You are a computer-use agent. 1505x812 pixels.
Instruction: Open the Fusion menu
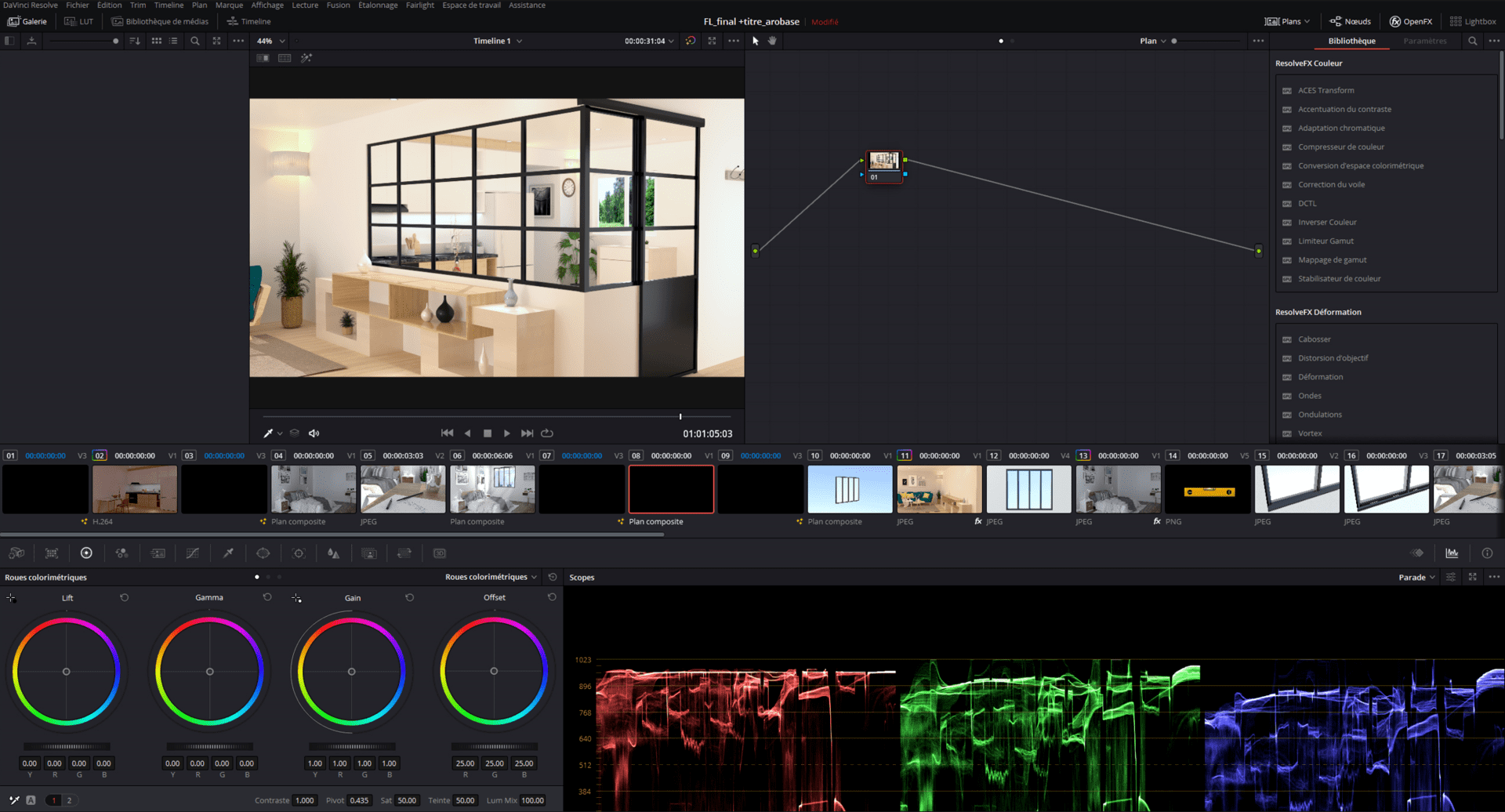pyautogui.click(x=338, y=5)
